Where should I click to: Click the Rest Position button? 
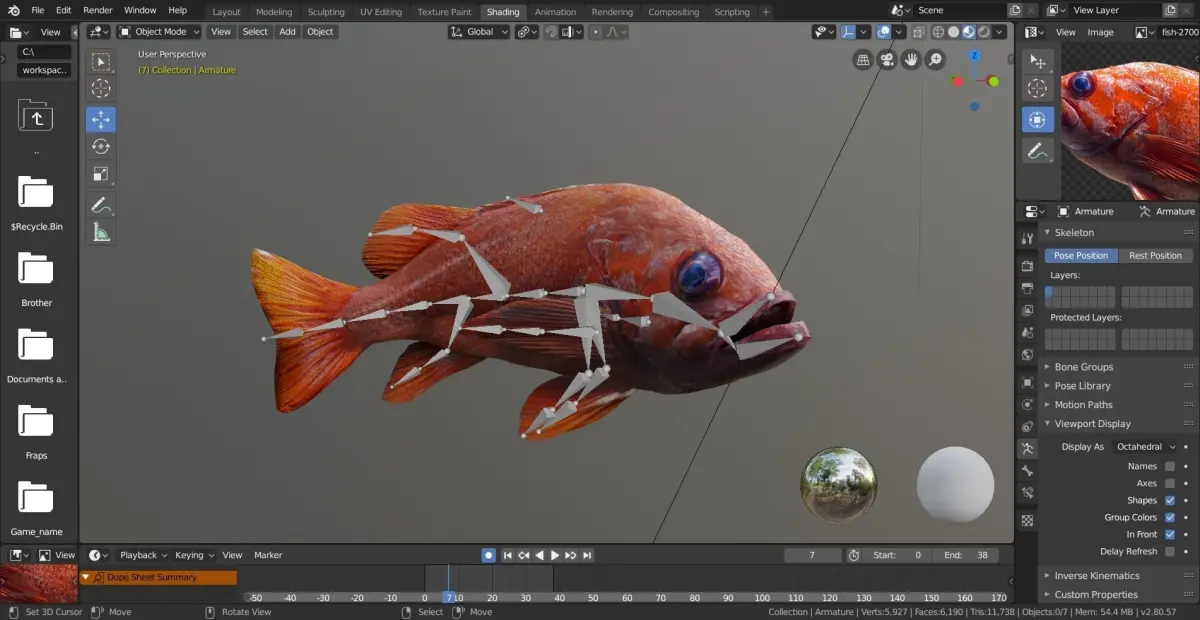coord(1156,255)
